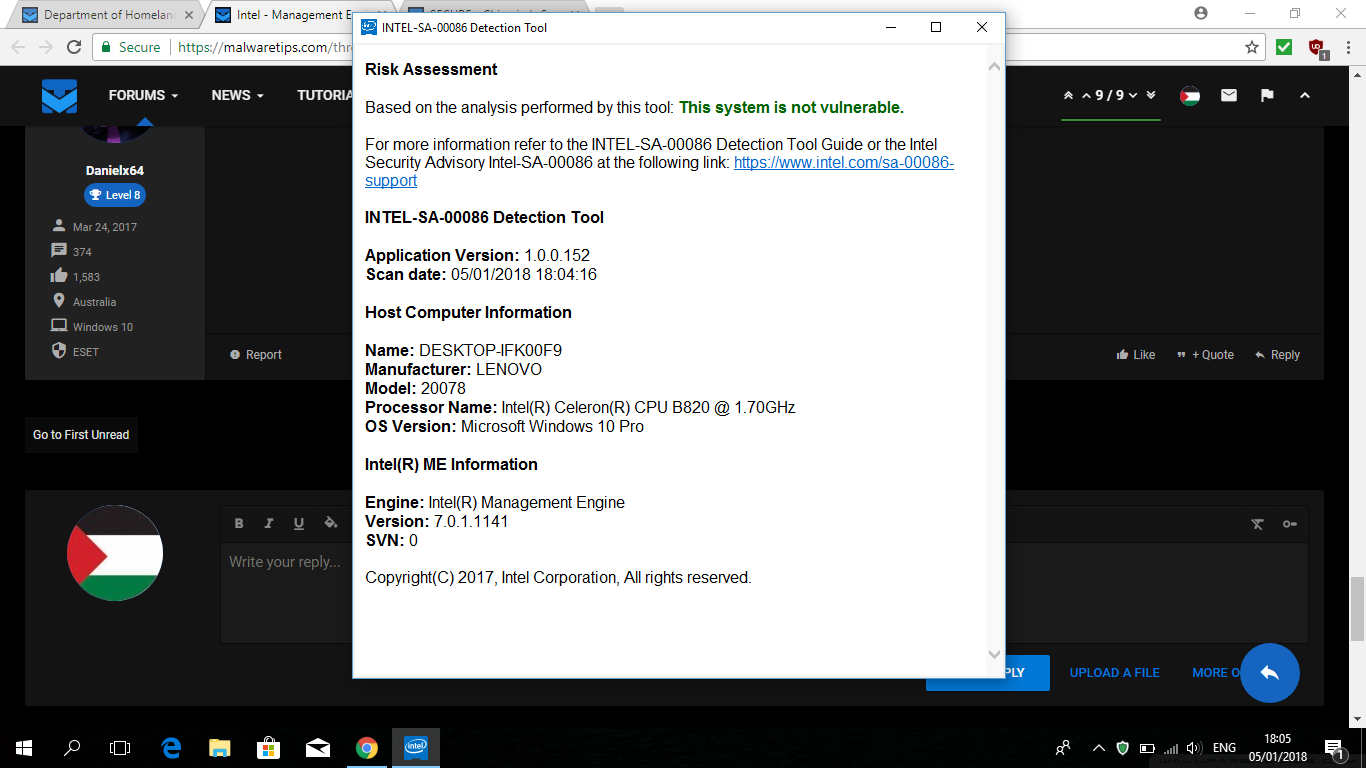Open the intel.com sa-00086-support link

click(x=659, y=172)
